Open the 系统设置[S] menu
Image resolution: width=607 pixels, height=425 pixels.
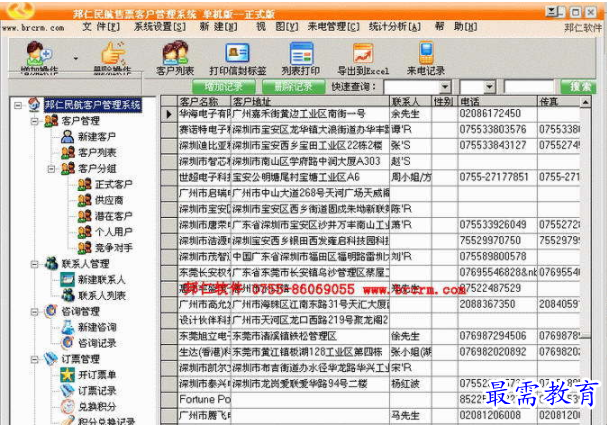[160, 27]
